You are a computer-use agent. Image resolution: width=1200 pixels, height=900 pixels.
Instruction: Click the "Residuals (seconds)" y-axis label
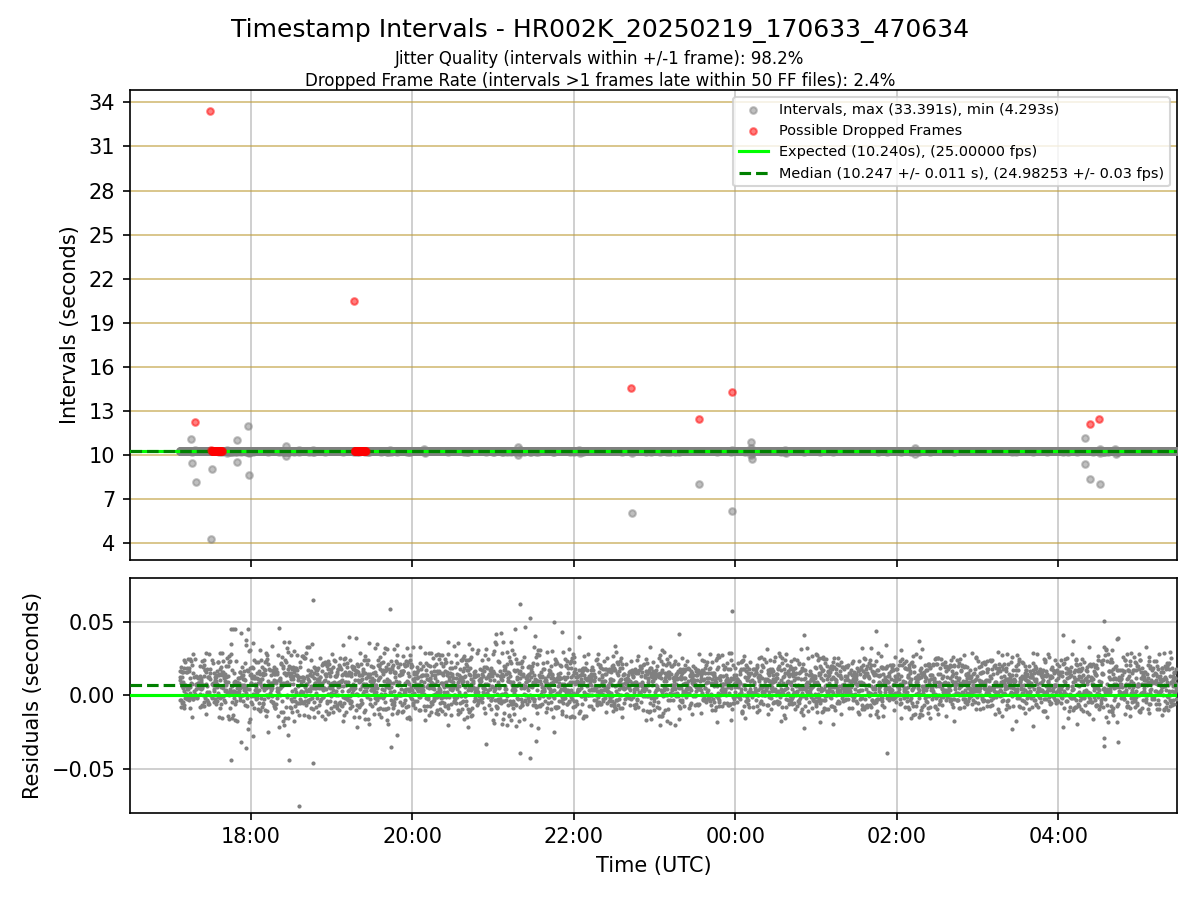(31, 696)
